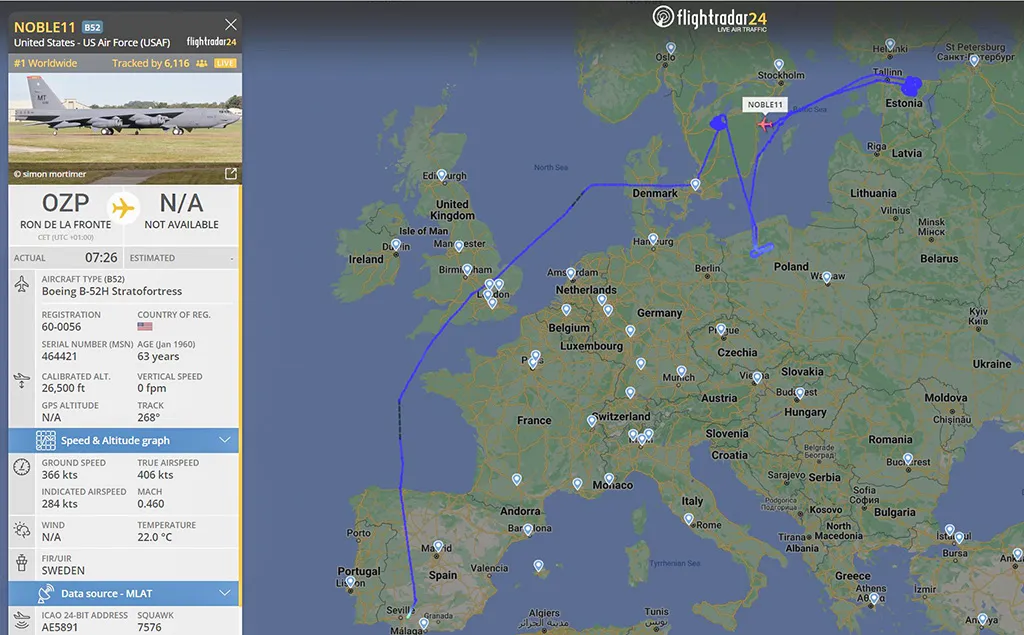Select the Stockholm airport pin
The width and height of the screenshot is (1024, 635).
(778, 65)
